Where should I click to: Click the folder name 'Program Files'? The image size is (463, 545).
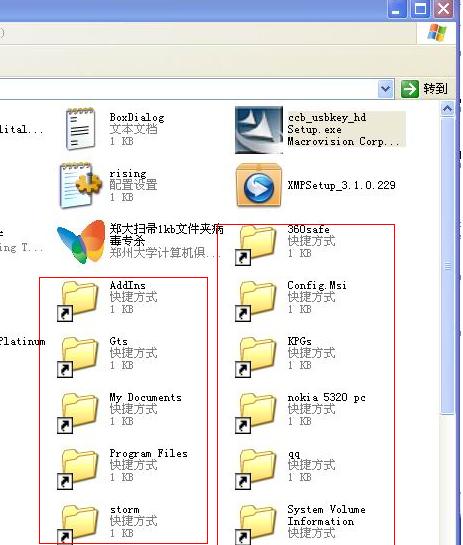pos(148,454)
